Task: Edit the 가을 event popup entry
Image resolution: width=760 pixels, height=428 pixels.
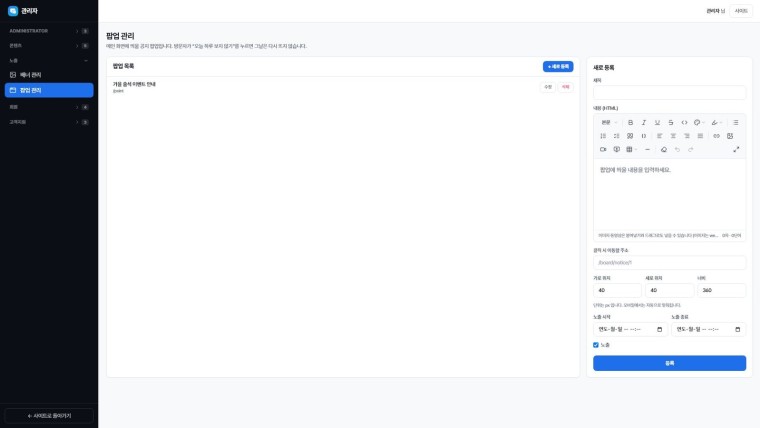Action: tap(548, 87)
